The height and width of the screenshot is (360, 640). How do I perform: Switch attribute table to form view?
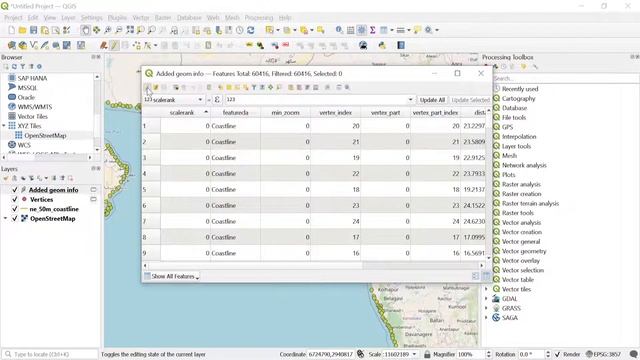pos(476,276)
